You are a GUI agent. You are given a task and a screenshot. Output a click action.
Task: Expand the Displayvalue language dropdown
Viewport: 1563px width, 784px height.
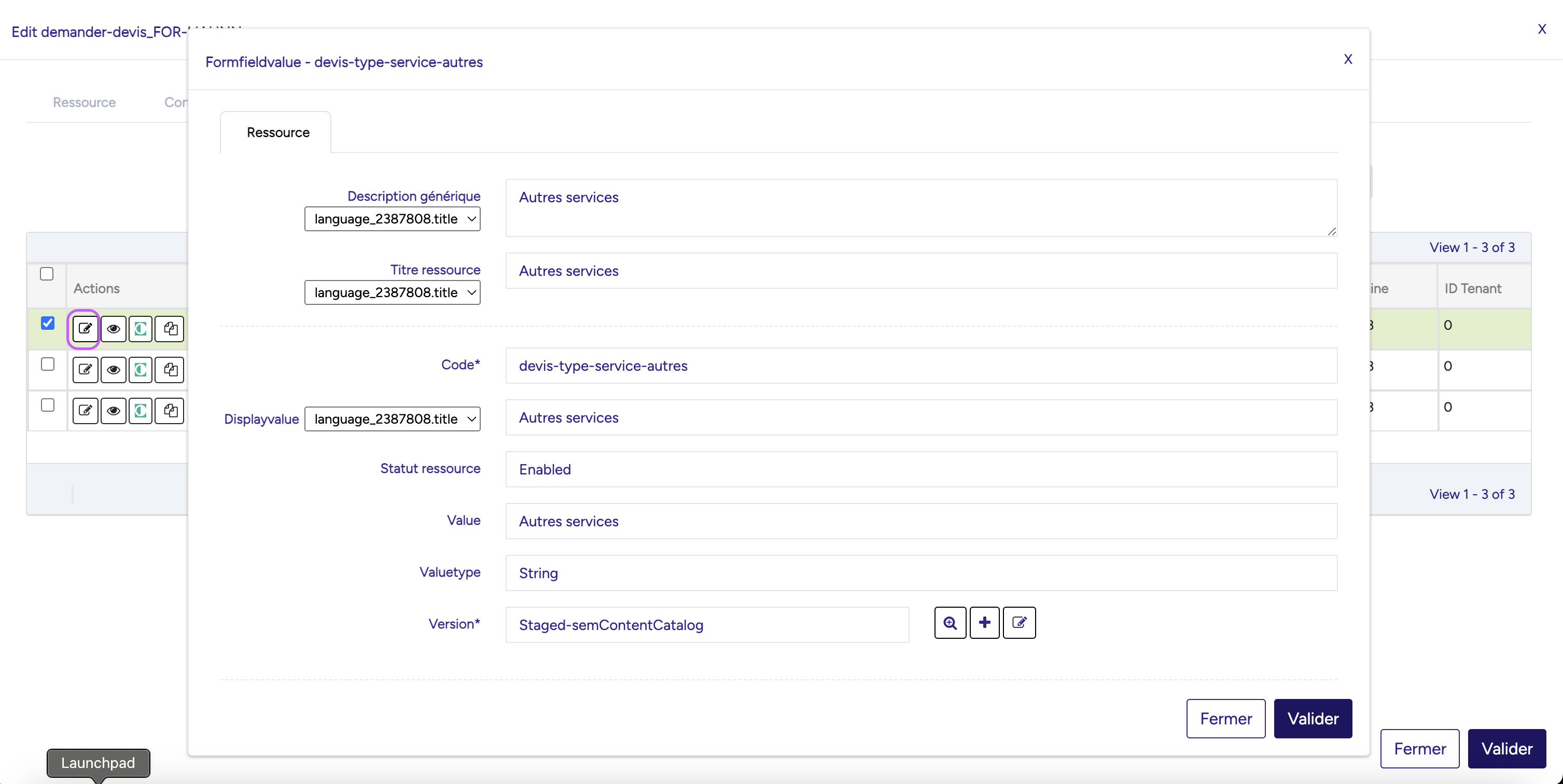392,419
